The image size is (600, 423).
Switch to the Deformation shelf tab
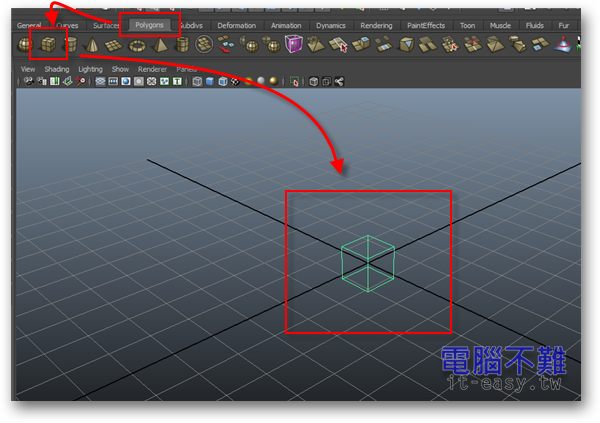236,25
